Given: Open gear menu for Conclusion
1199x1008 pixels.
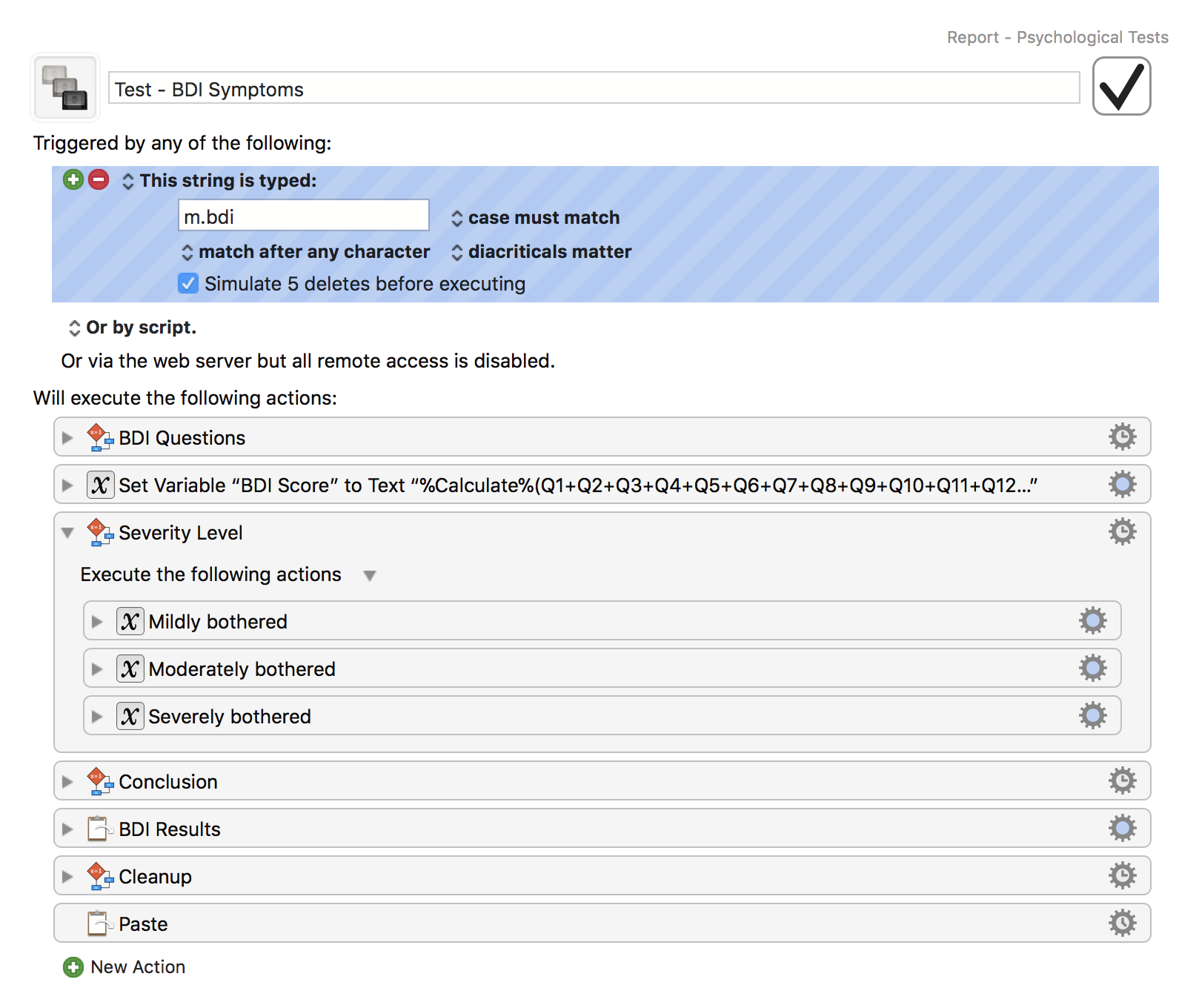Looking at the screenshot, I should coord(1122,780).
